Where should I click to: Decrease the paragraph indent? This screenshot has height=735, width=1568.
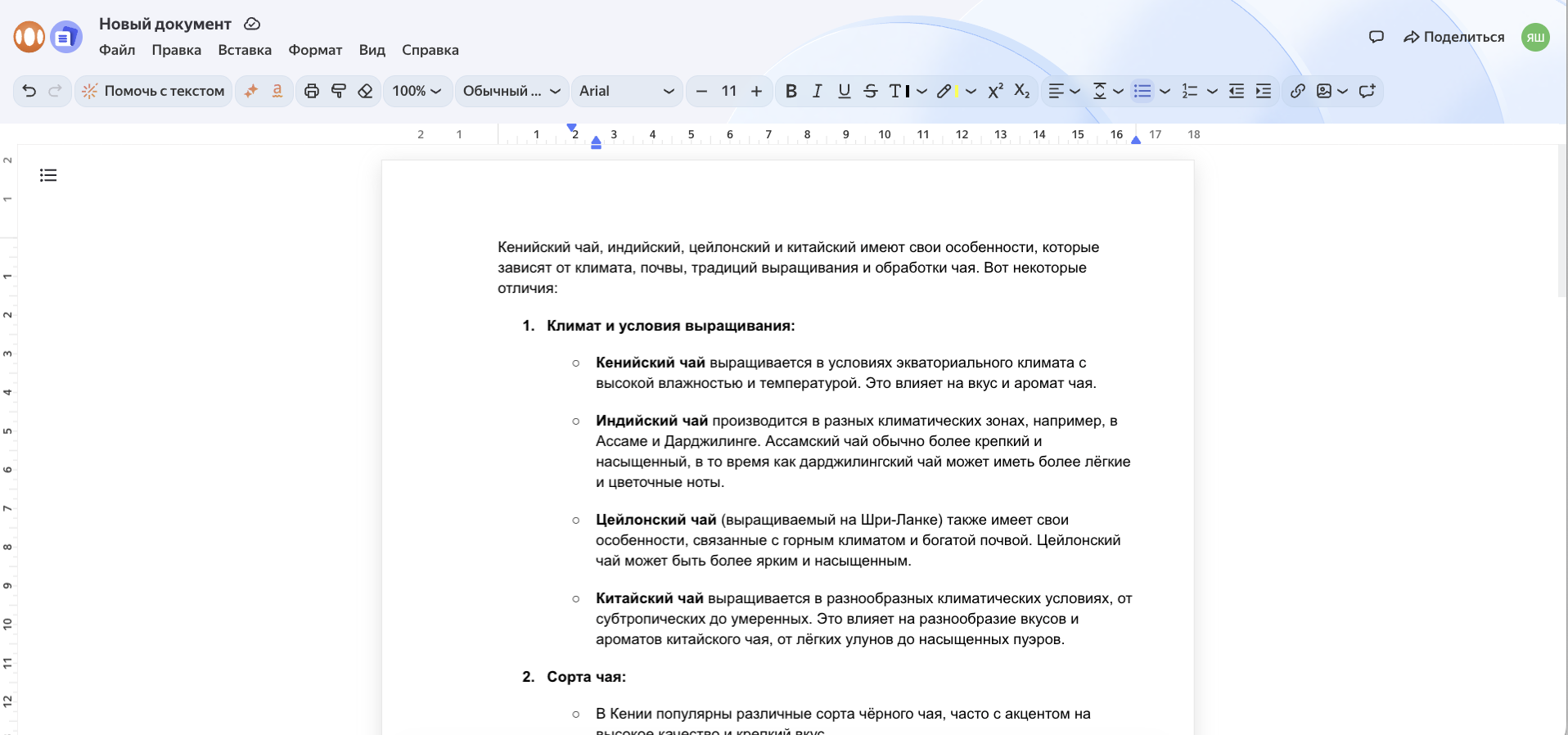pos(1237,91)
